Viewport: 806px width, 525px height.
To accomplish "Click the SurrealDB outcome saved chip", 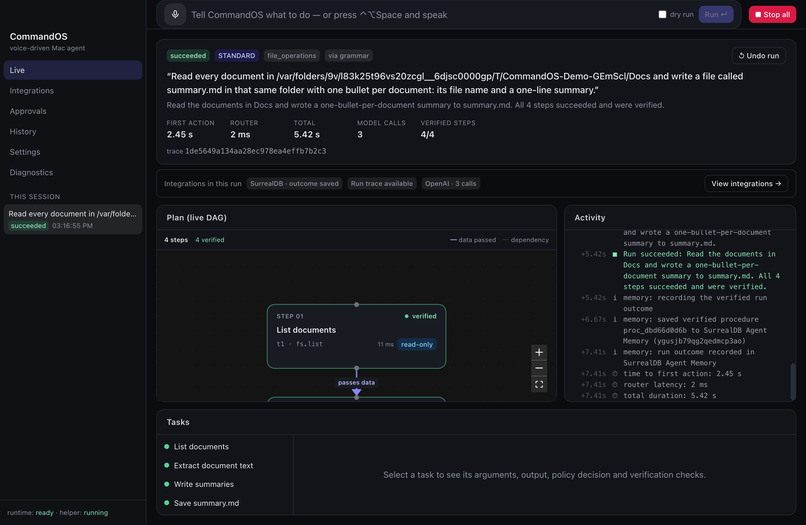I will pyautogui.click(x=294, y=184).
